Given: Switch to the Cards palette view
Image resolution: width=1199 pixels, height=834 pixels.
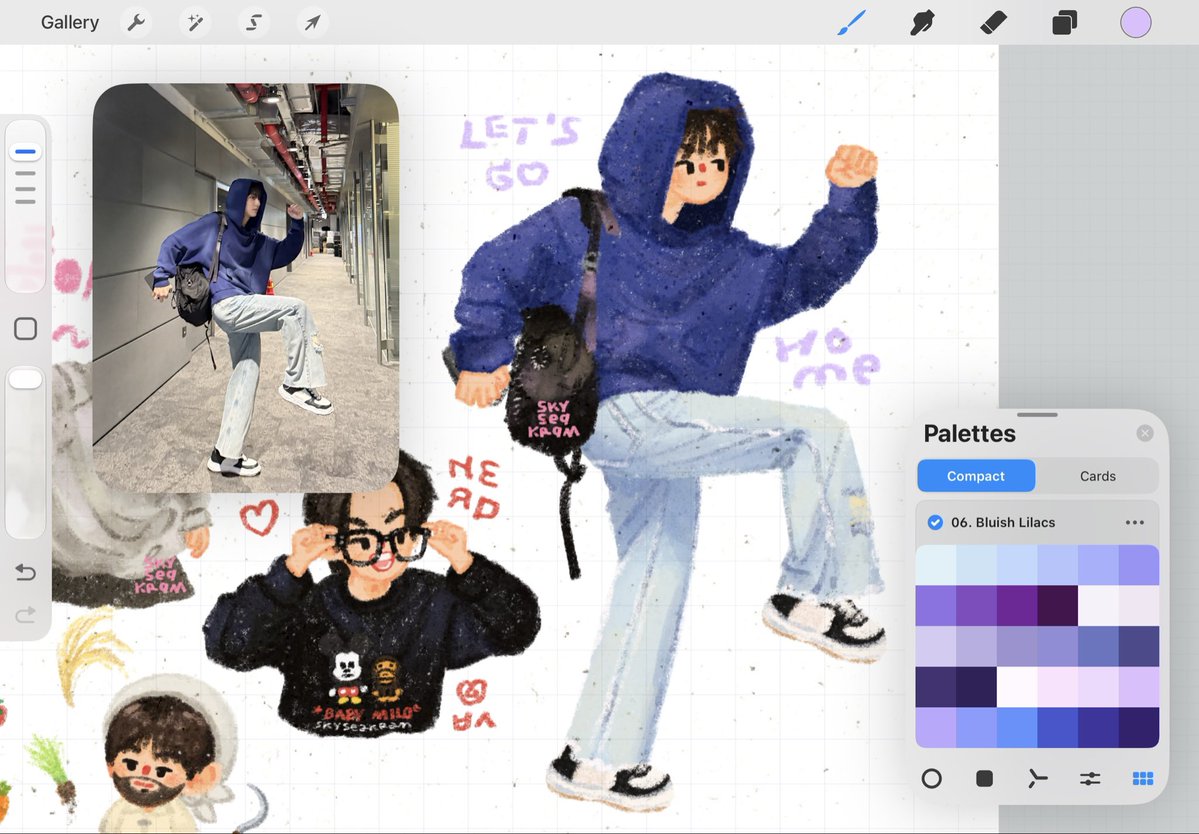Looking at the screenshot, I should [1097, 476].
